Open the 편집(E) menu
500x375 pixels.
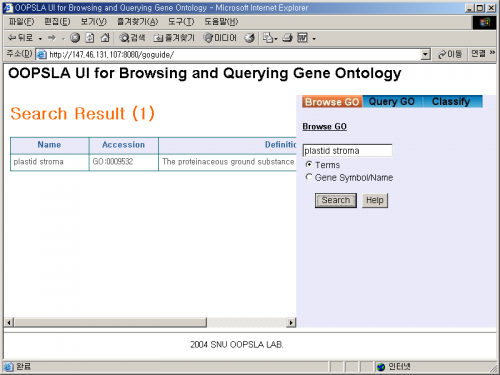(x=57, y=22)
